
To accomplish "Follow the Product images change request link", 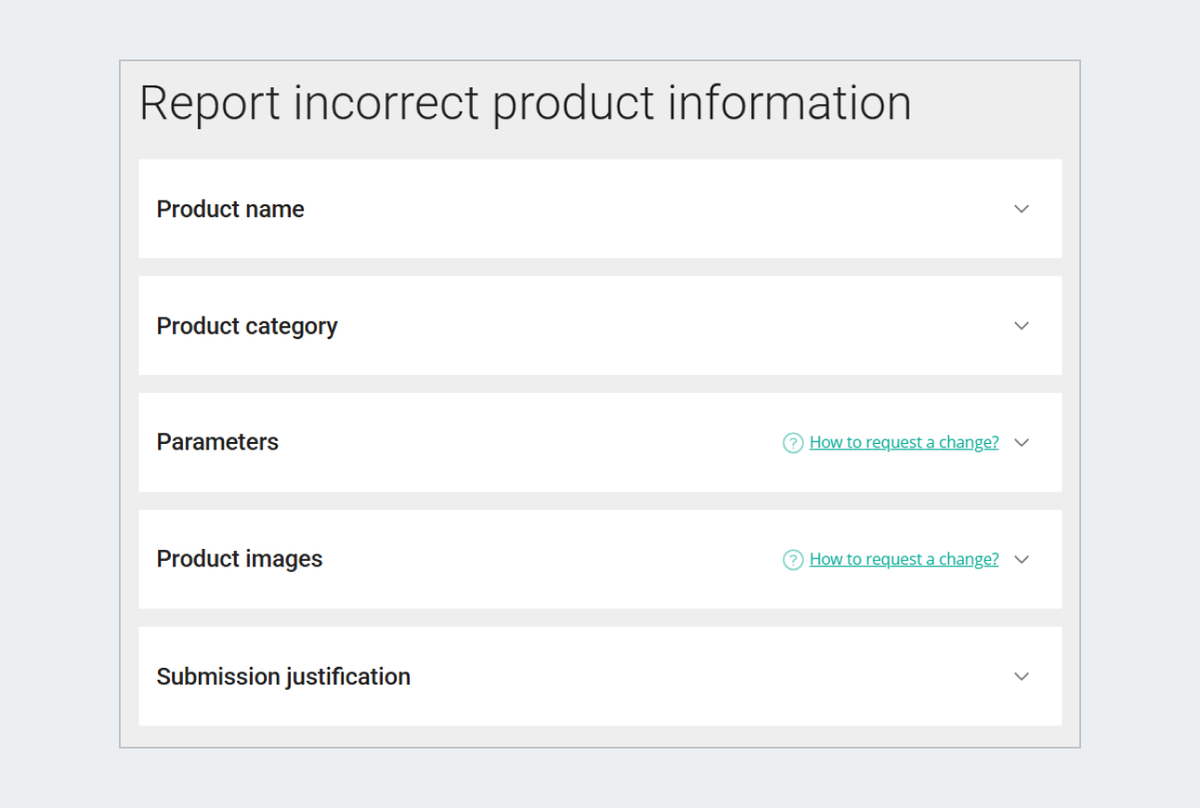I will click(903, 559).
